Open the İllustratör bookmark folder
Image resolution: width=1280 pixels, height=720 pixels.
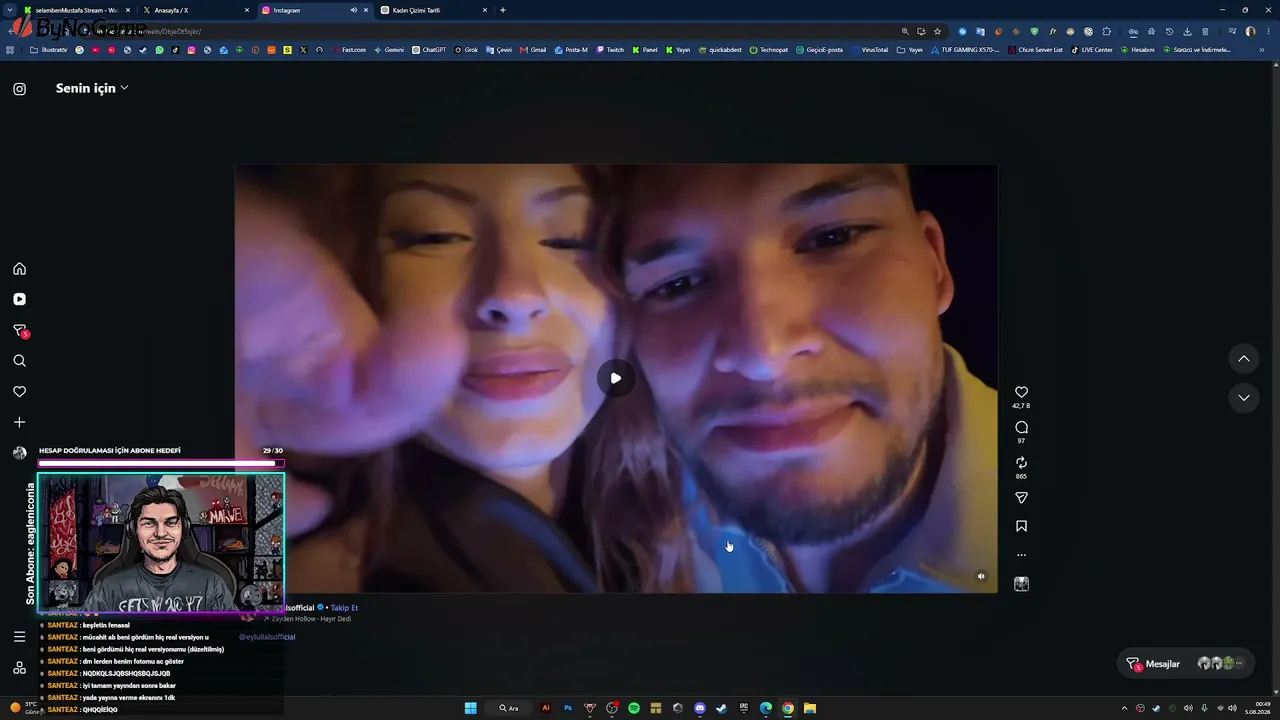50,50
